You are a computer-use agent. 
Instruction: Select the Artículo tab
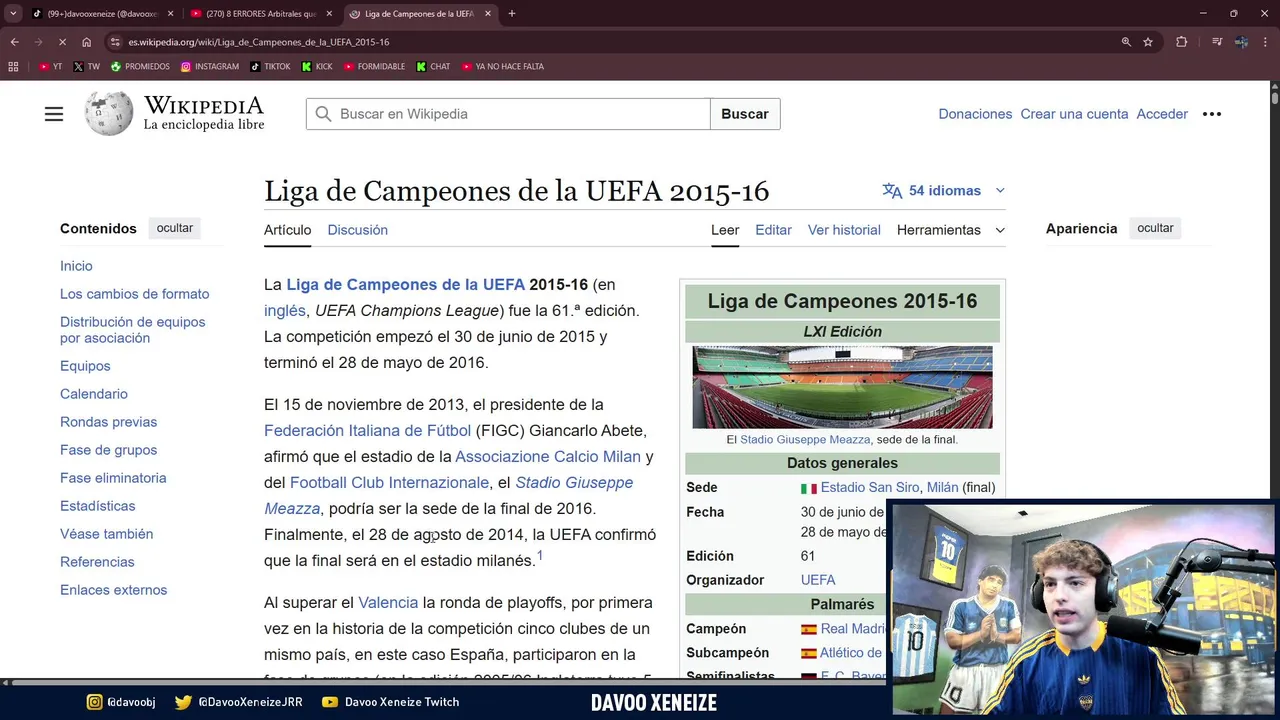coord(287,230)
